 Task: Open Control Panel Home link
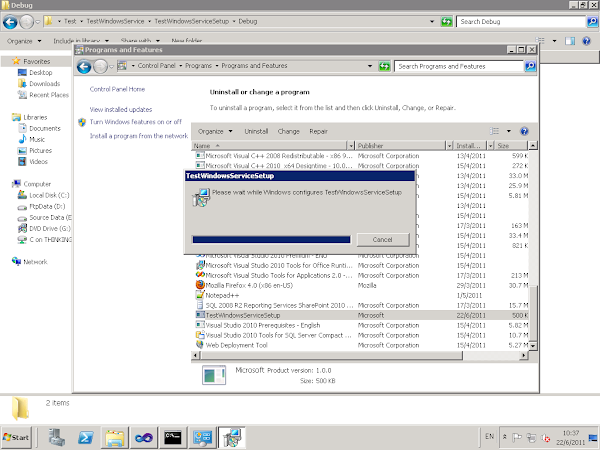click(x=117, y=89)
